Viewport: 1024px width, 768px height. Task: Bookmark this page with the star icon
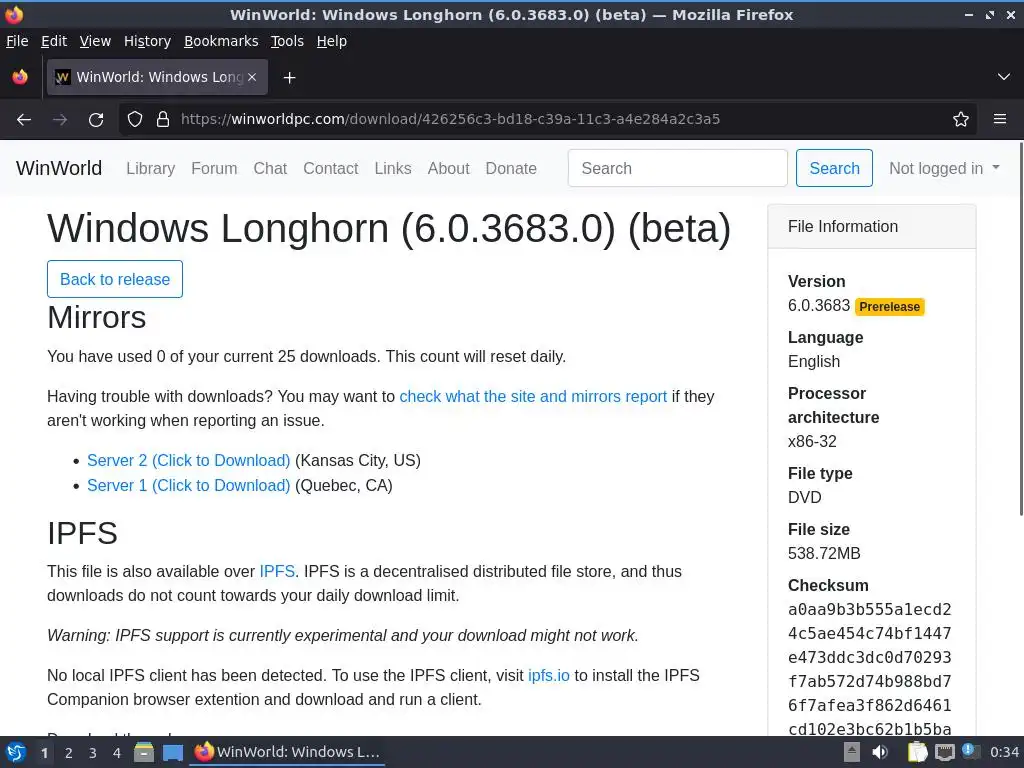(961, 120)
